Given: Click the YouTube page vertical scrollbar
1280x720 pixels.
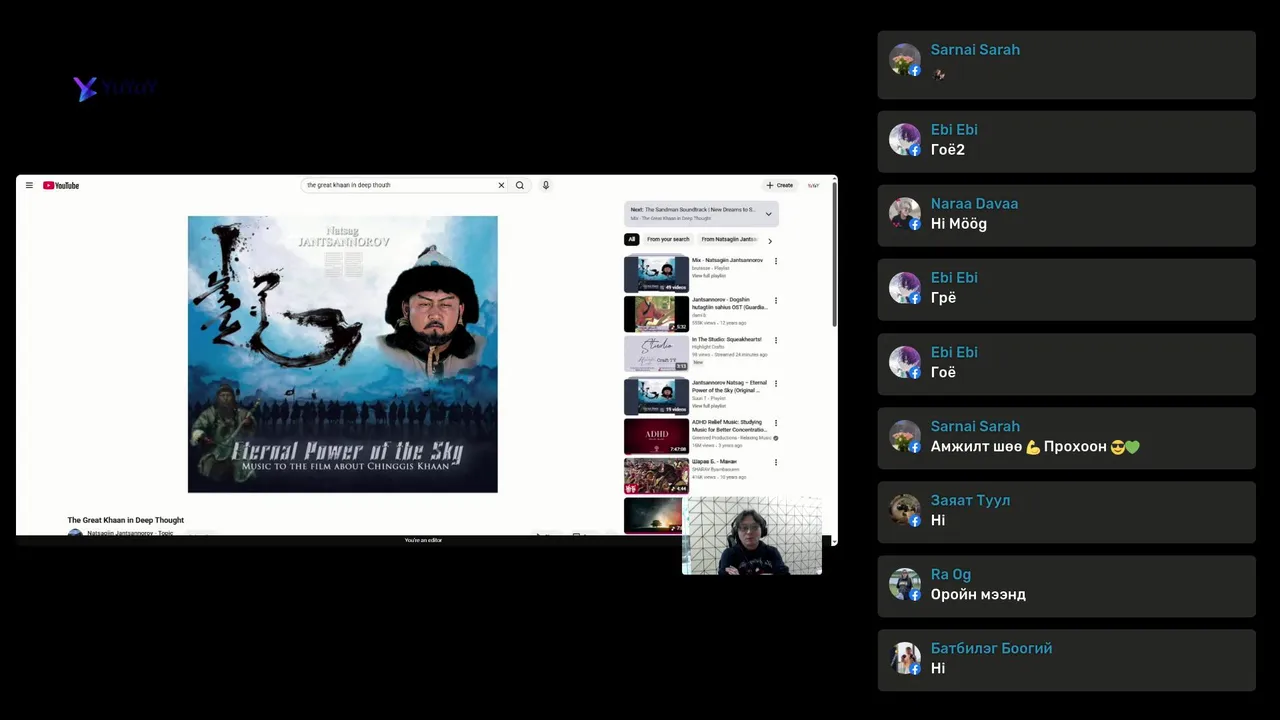Looking at the screenshot, I should pyautogui.click(x=834, y=255).
